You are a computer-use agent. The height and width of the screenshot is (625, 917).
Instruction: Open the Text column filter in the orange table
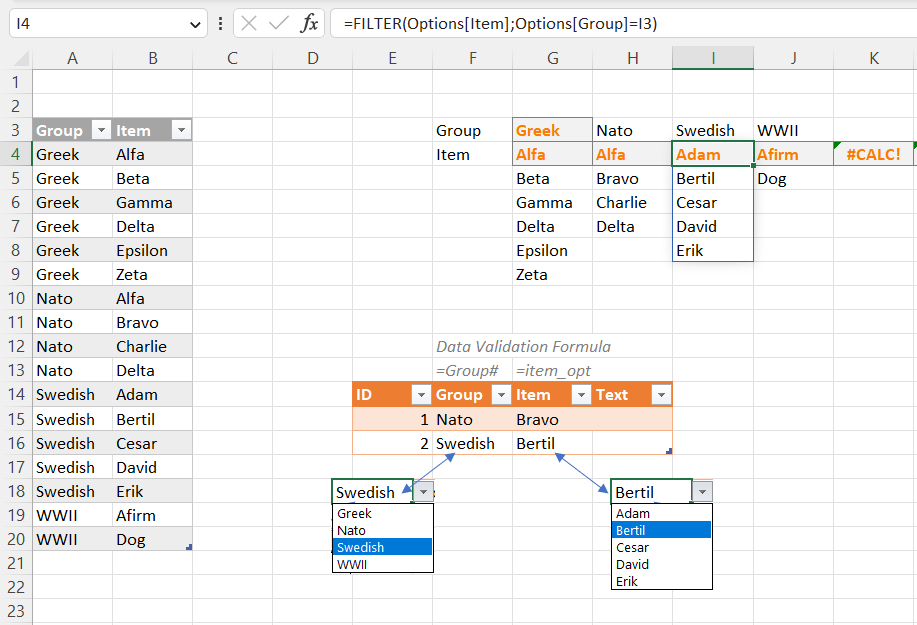(x=661, y=395)
